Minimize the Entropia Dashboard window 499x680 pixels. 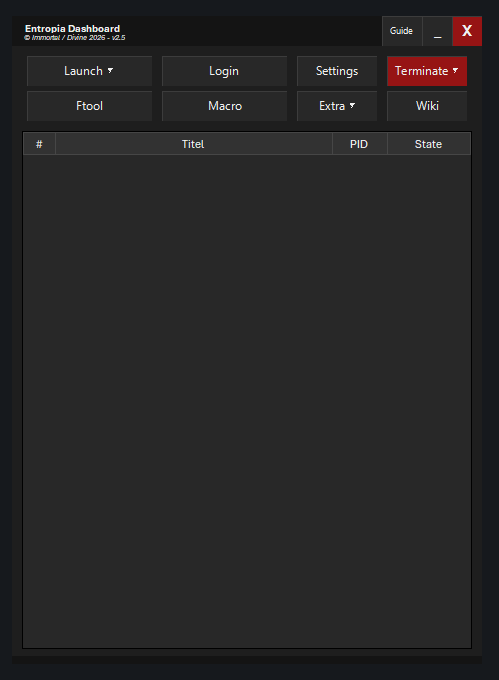pos(437,31)
